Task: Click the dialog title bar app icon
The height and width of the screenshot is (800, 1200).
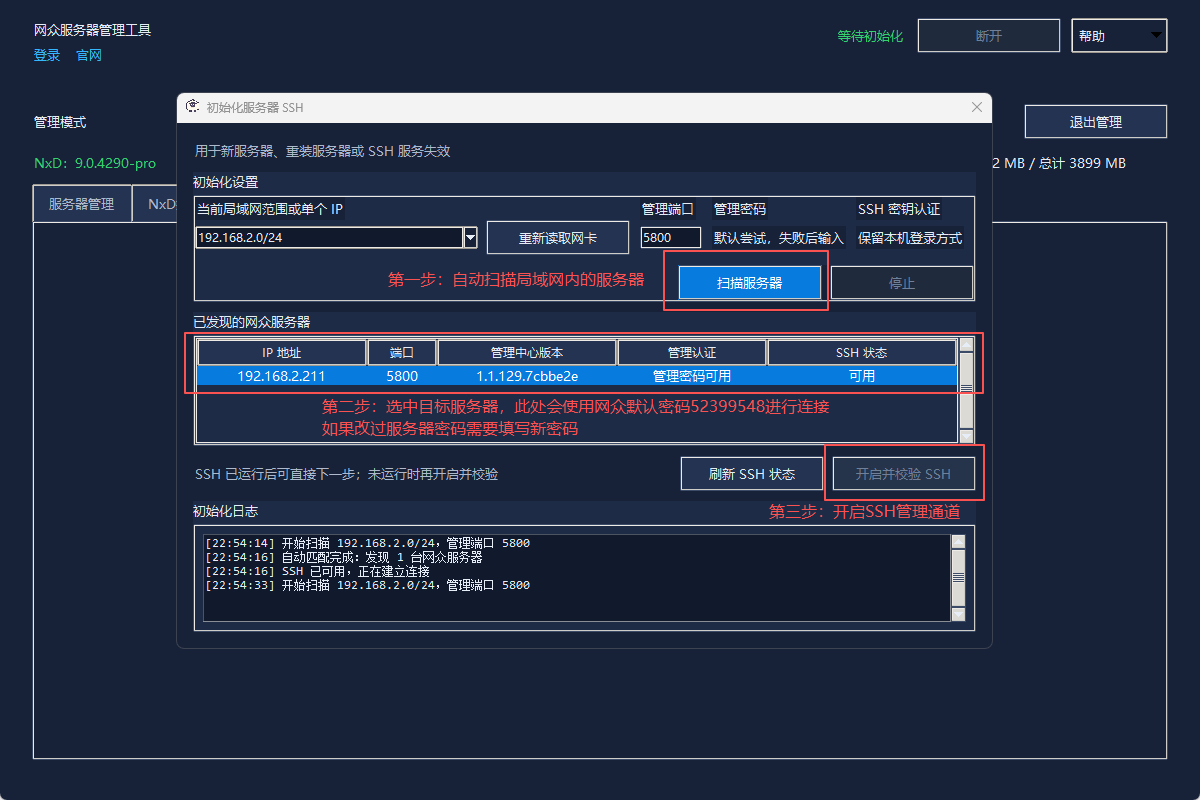Action: (x=192, y=106)
